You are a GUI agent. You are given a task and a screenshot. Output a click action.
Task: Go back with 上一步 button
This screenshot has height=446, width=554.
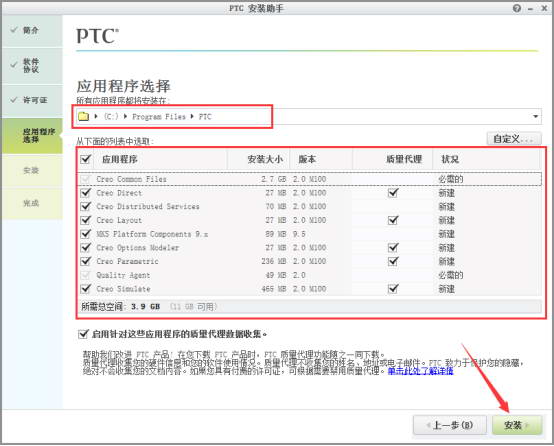point(450,425)
